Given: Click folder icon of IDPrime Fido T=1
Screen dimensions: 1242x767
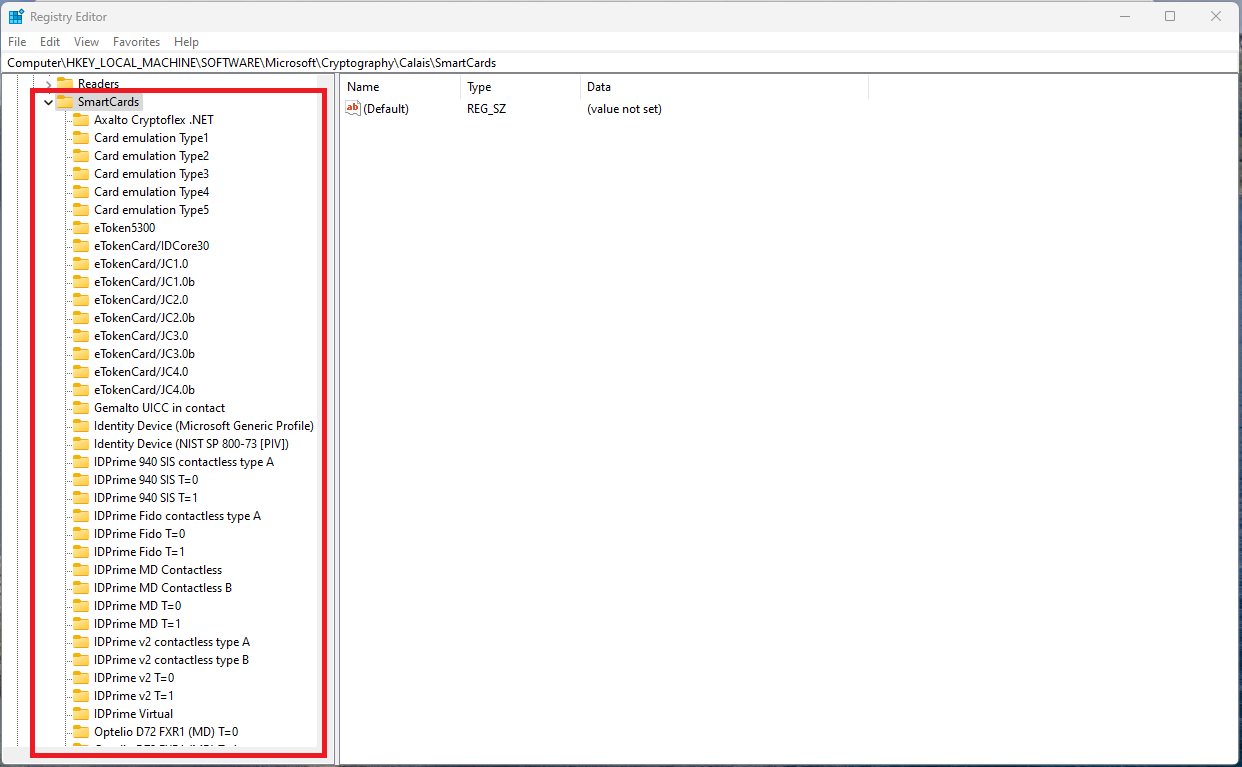Looking at the screenshot, I should pyautogui.click(x=81, y=552).
